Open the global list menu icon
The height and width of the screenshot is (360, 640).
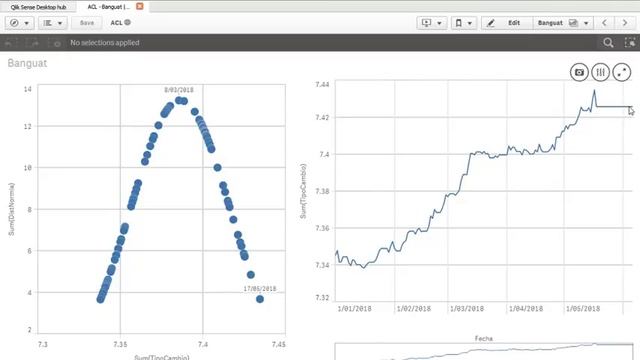coord(48,23)
